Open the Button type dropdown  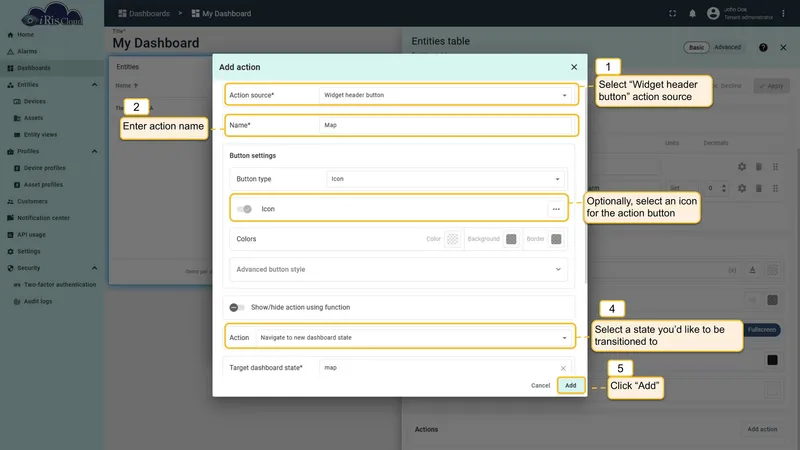pyautogui.click(x=445, y=179)
